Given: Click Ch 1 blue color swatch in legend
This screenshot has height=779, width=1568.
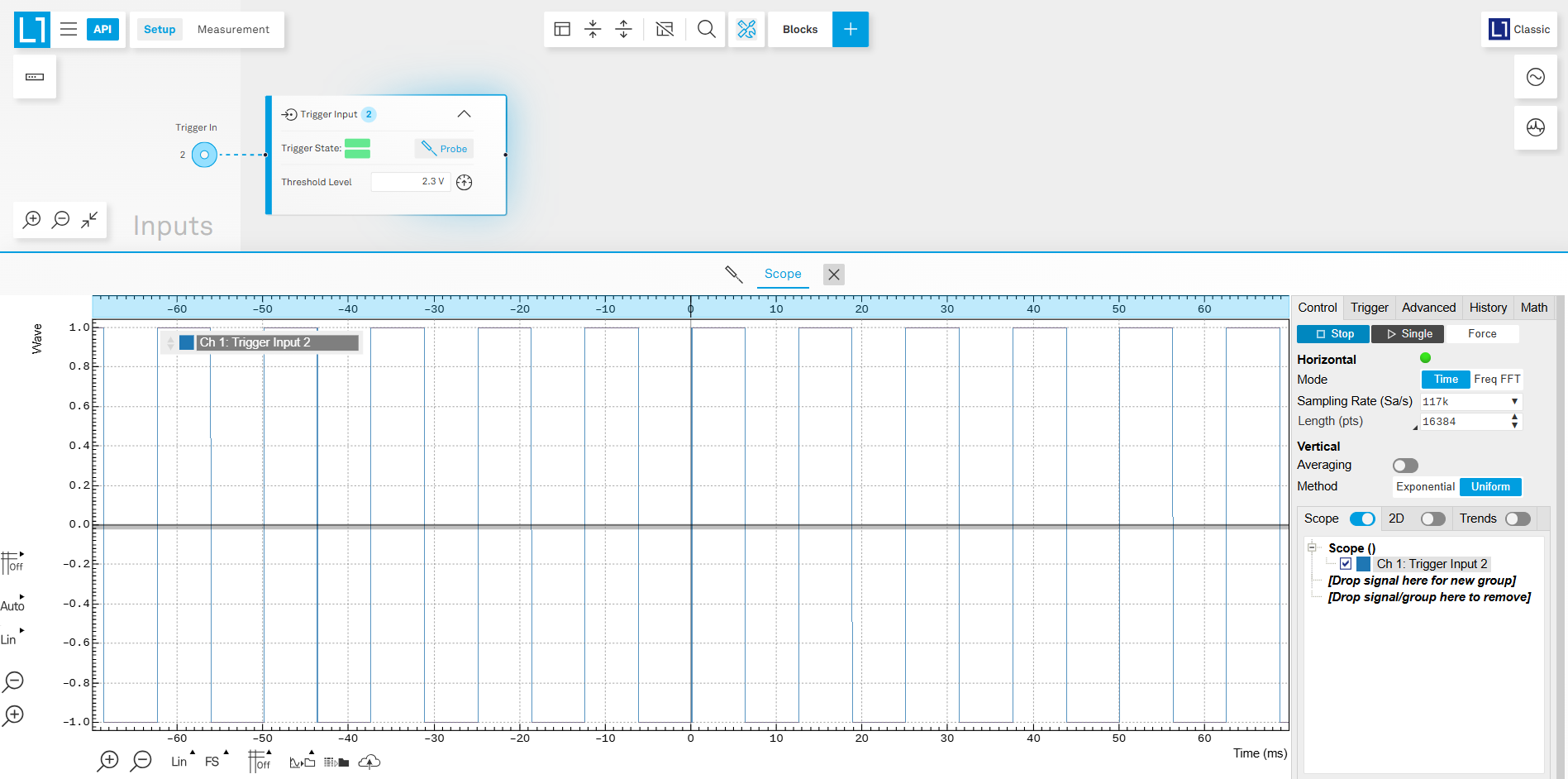Looking at the screenshot, I should (187, 342).
